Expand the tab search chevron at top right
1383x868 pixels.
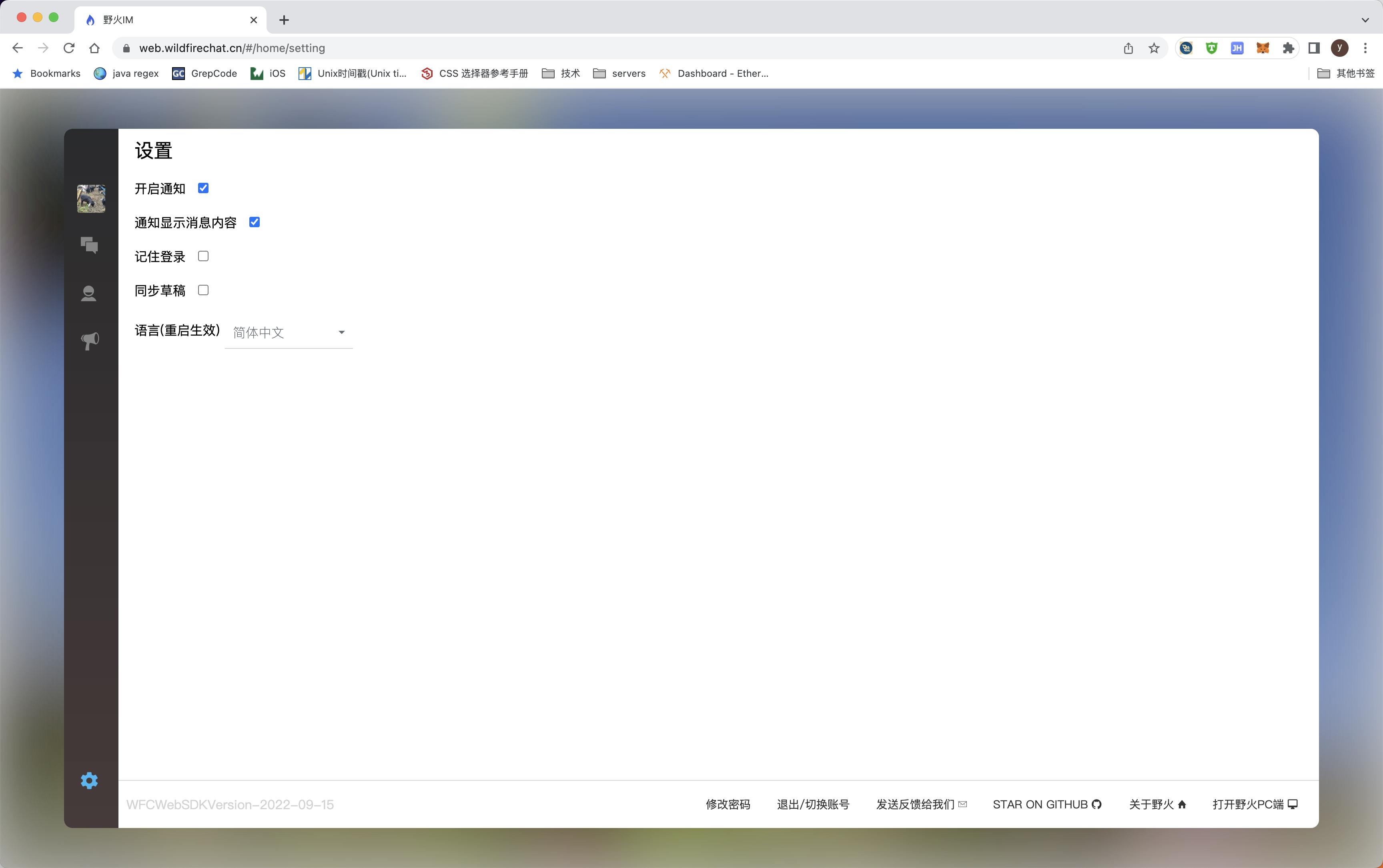click(x=1365, y=20)
